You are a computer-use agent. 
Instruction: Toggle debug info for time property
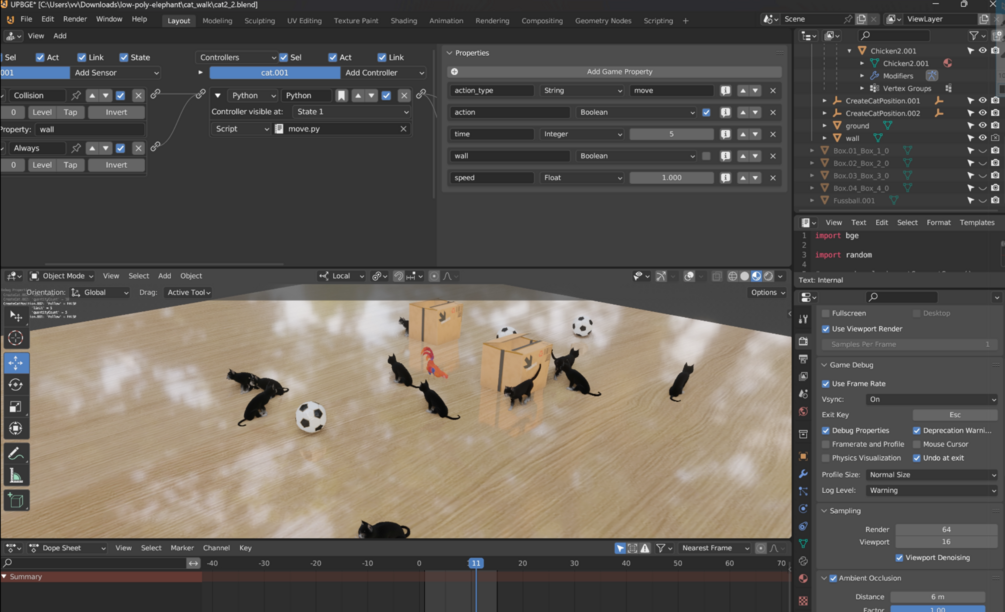pyautogui.click(x=725, y=134)
